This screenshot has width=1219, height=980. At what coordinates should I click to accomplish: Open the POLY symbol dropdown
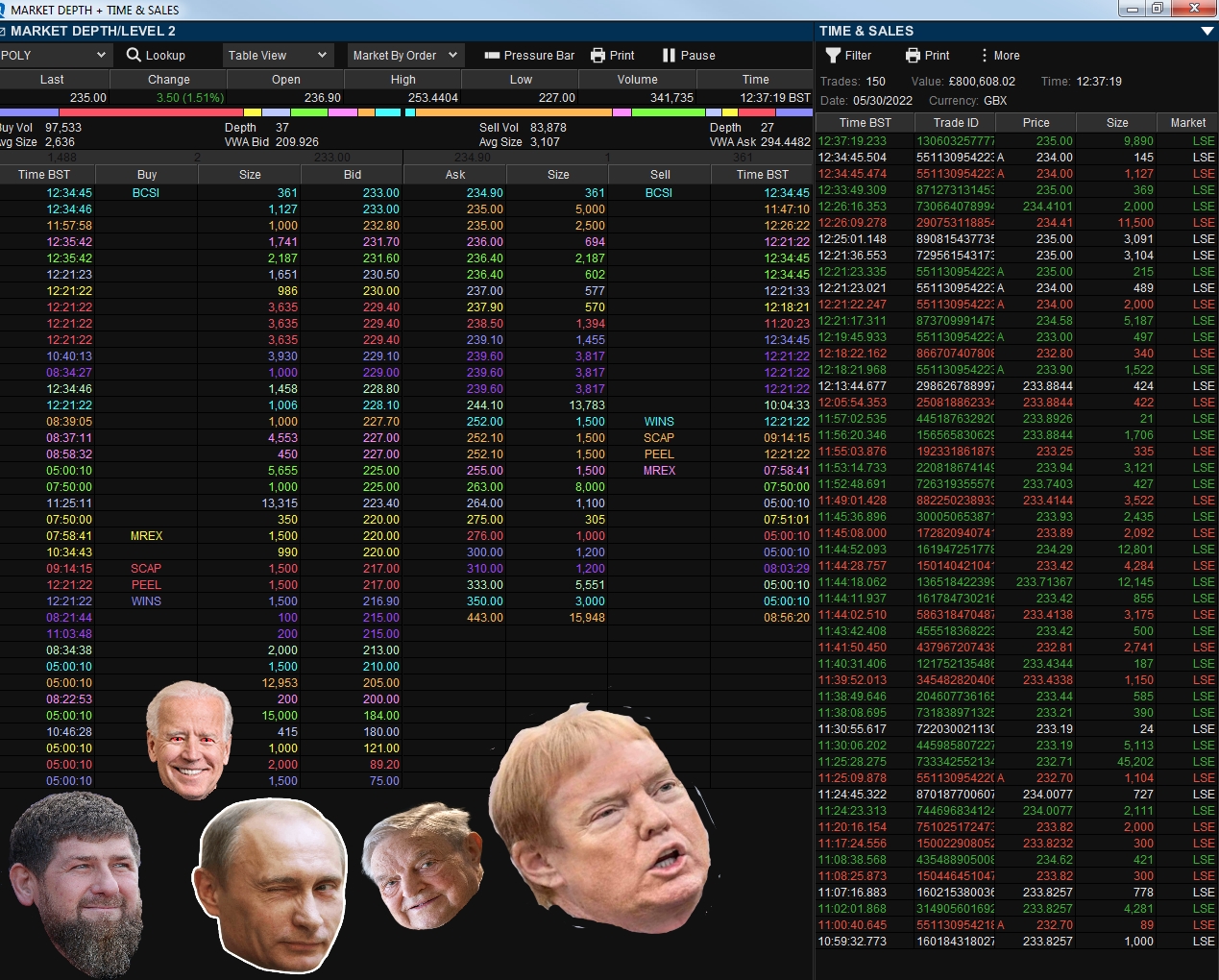click(55, 56)
